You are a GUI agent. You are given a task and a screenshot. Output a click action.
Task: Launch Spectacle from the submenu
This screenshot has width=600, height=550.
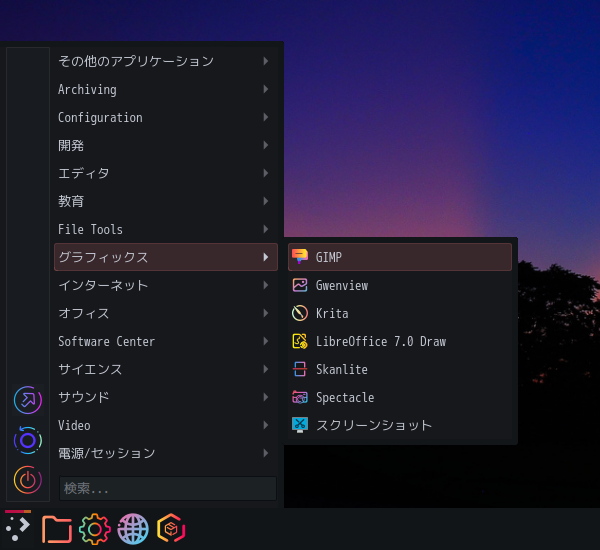(x=400, y=397)
